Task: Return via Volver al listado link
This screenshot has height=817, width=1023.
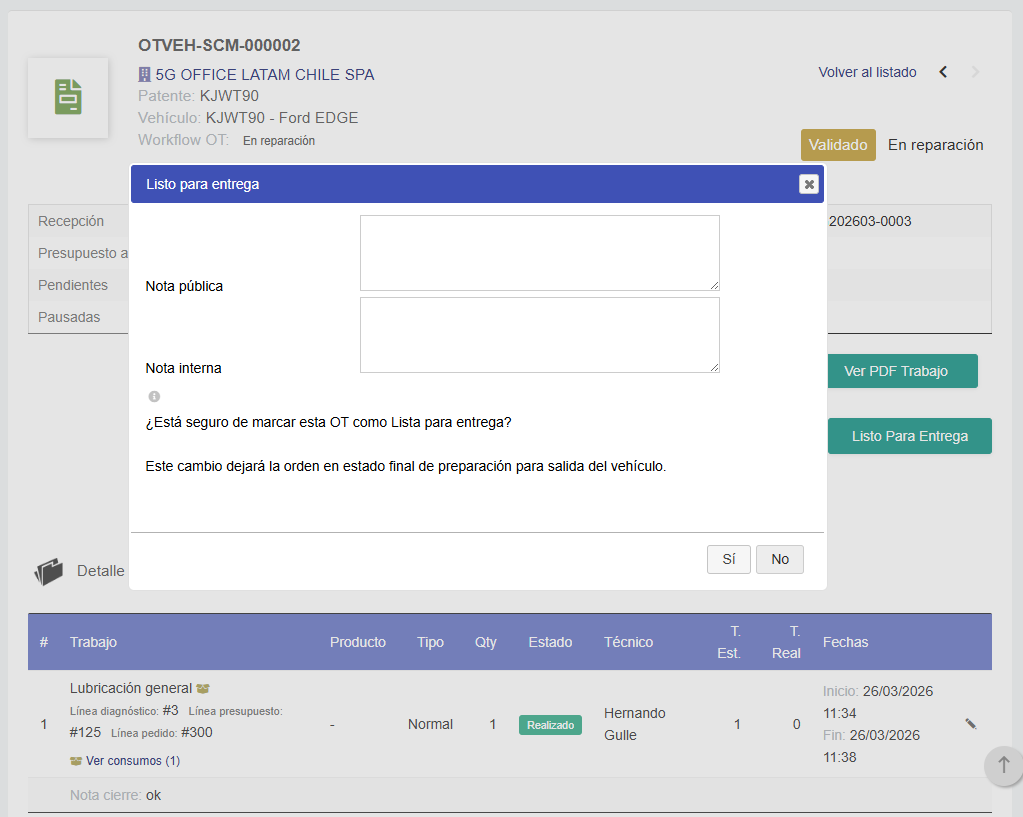Action: 867,72
